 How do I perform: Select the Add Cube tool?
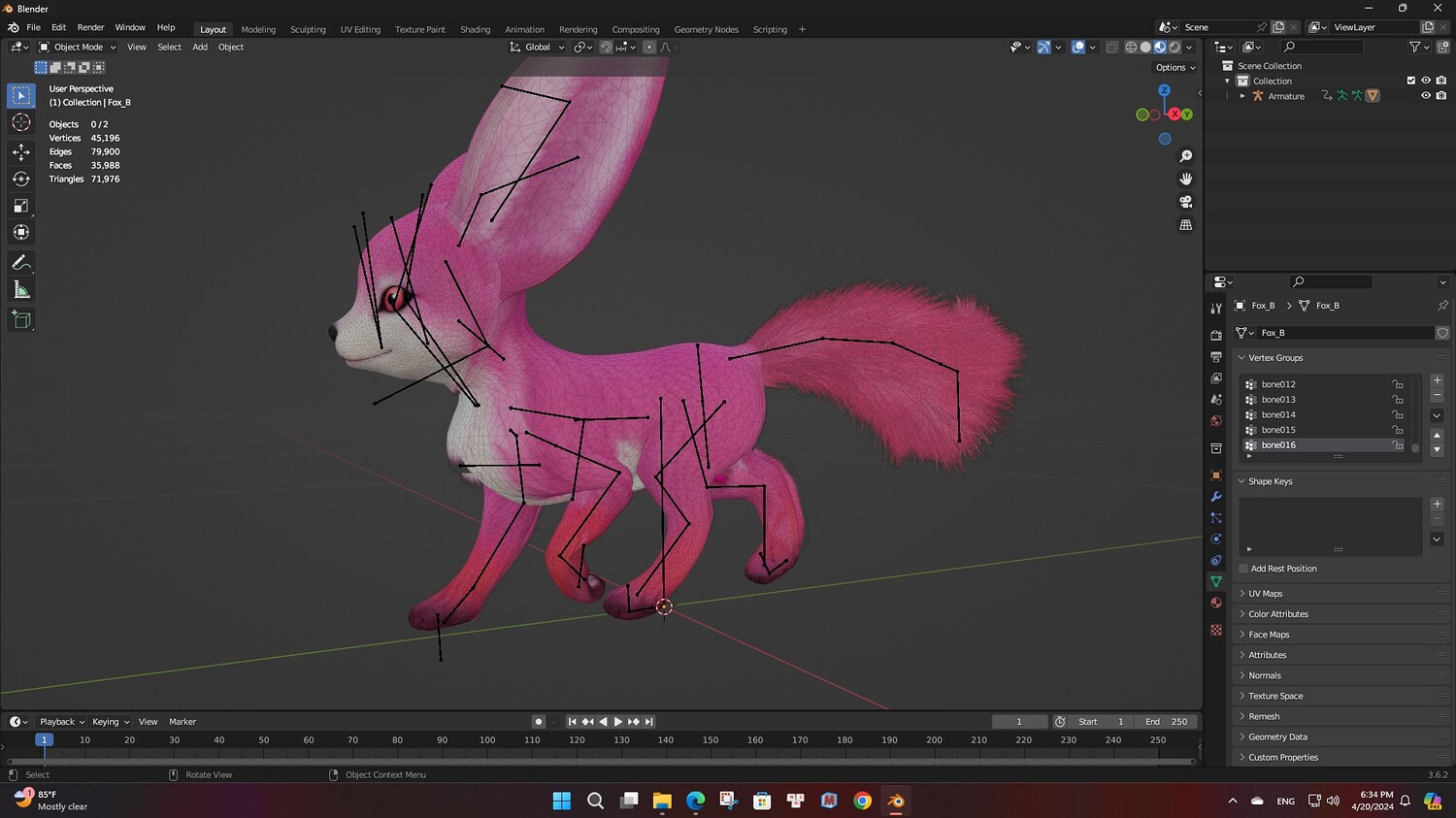coord(21,319)
